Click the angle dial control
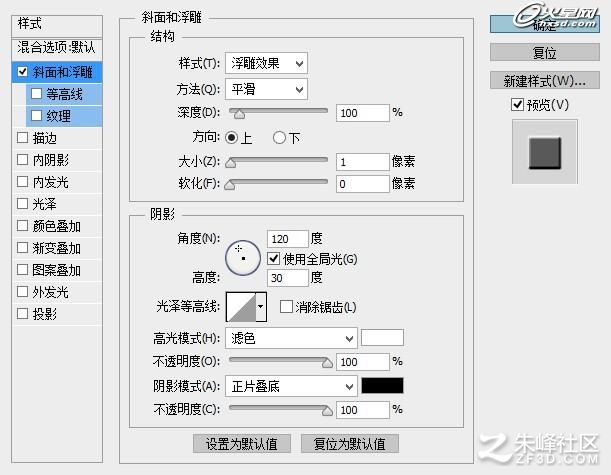Image resolution: width=611 pixels, height=475 pixels. tap(243, 258)
